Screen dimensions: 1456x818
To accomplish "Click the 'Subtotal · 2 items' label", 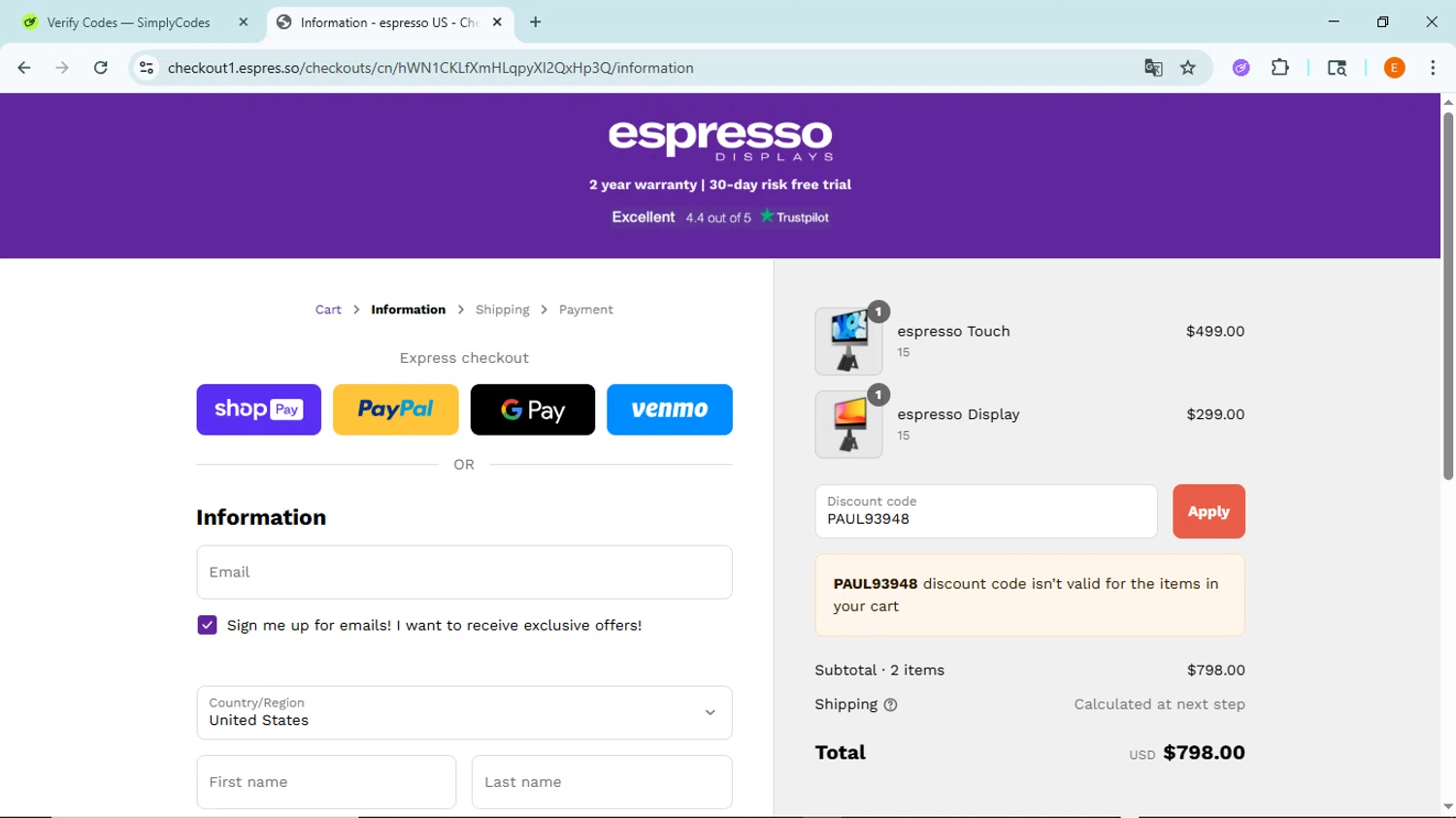I will (x=879, y=671).
